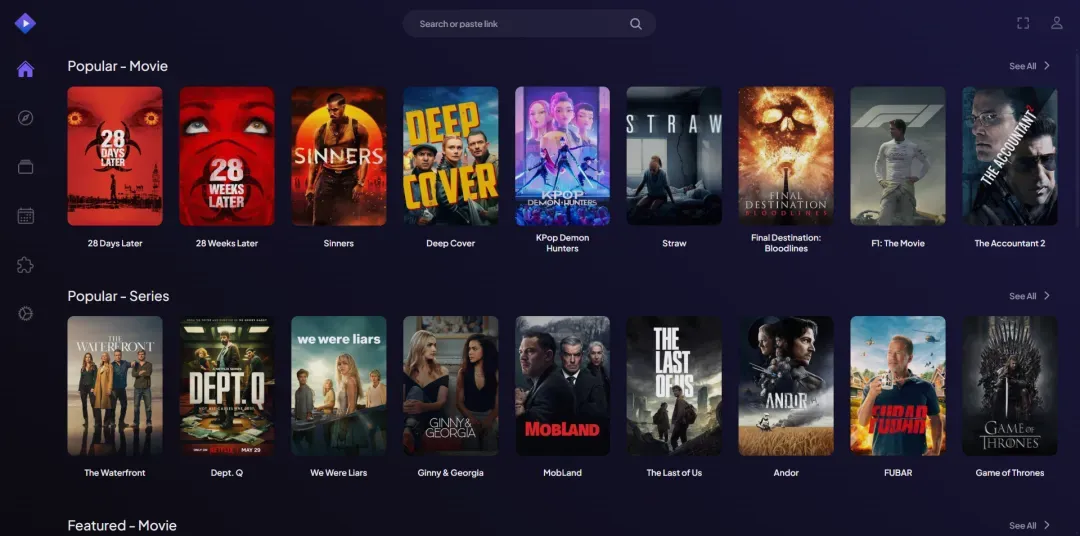Click the search magnifier icon

(x=636, y=24)
